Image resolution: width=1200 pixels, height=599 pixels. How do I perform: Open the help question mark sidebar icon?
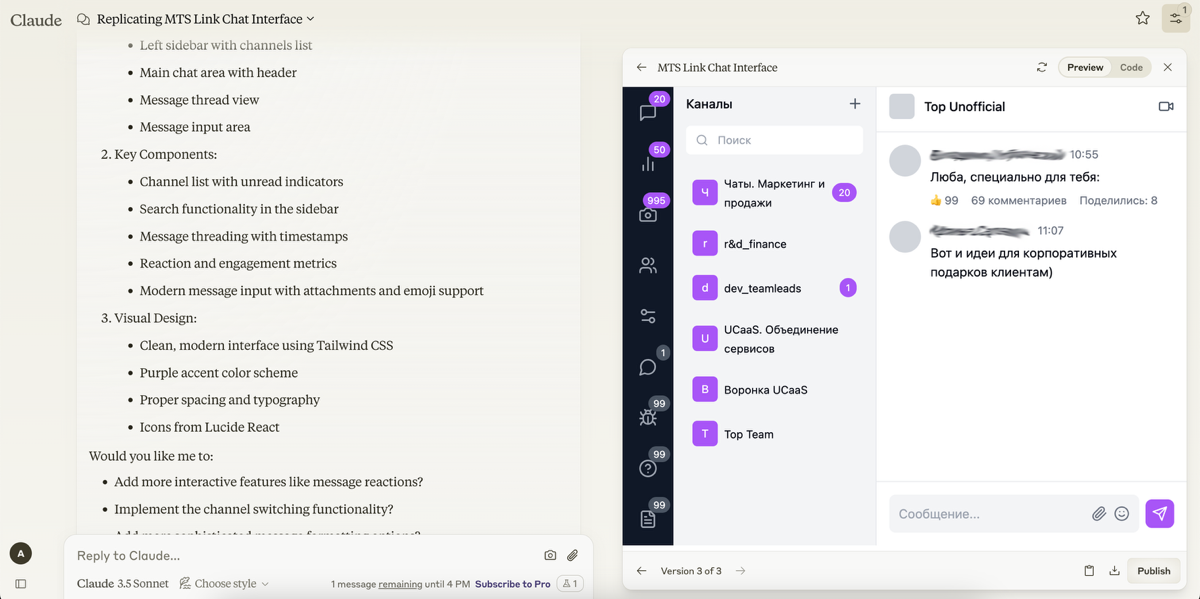[648, 468]
